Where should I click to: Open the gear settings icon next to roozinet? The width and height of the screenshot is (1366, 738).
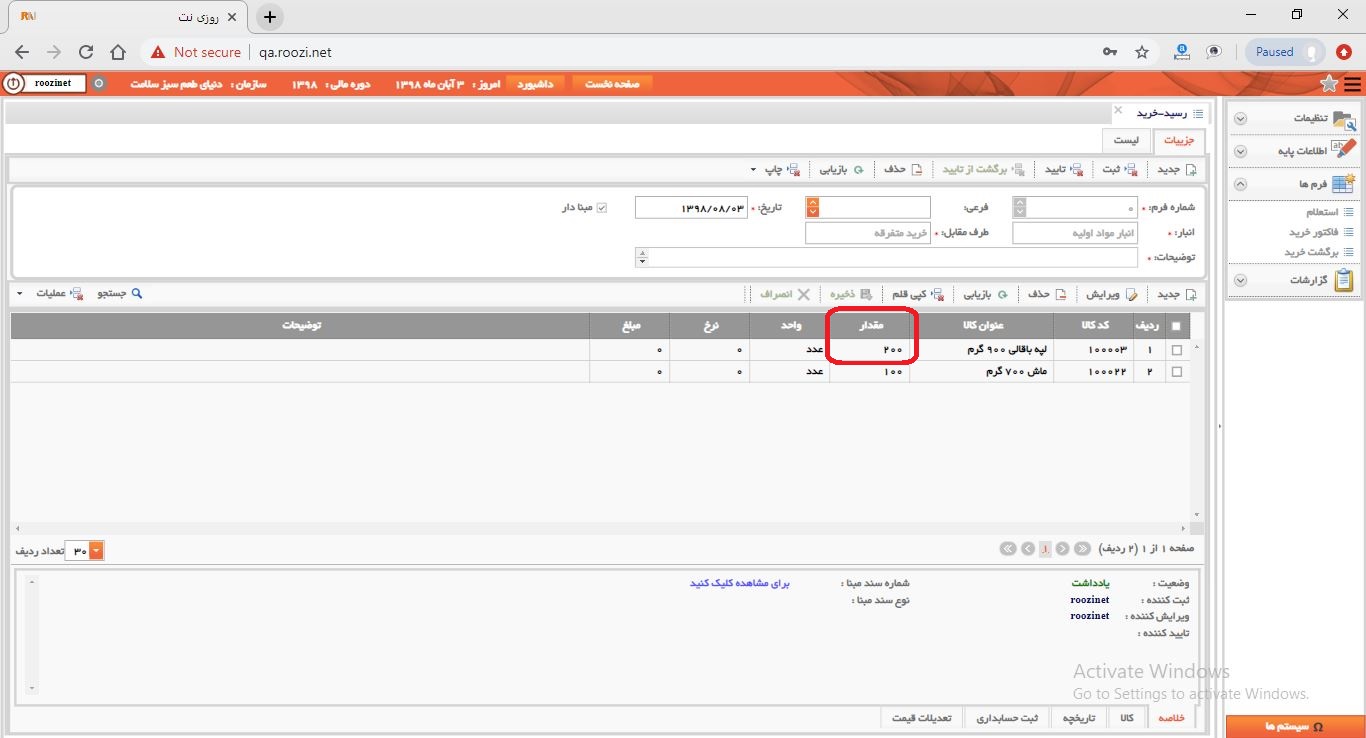[x=98, y=84]
